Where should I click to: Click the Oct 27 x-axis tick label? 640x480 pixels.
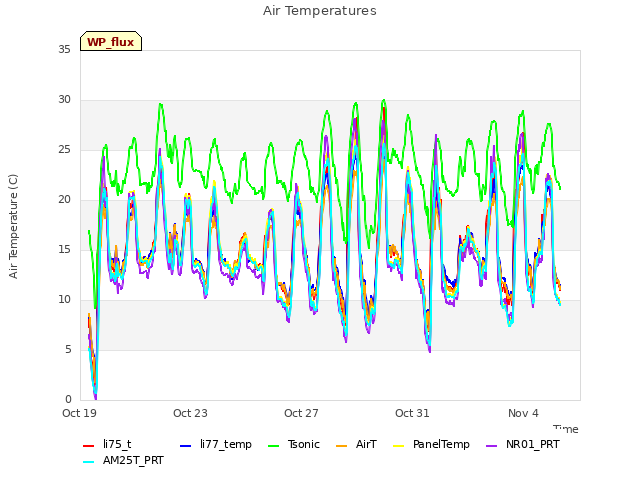coord(301,413)
